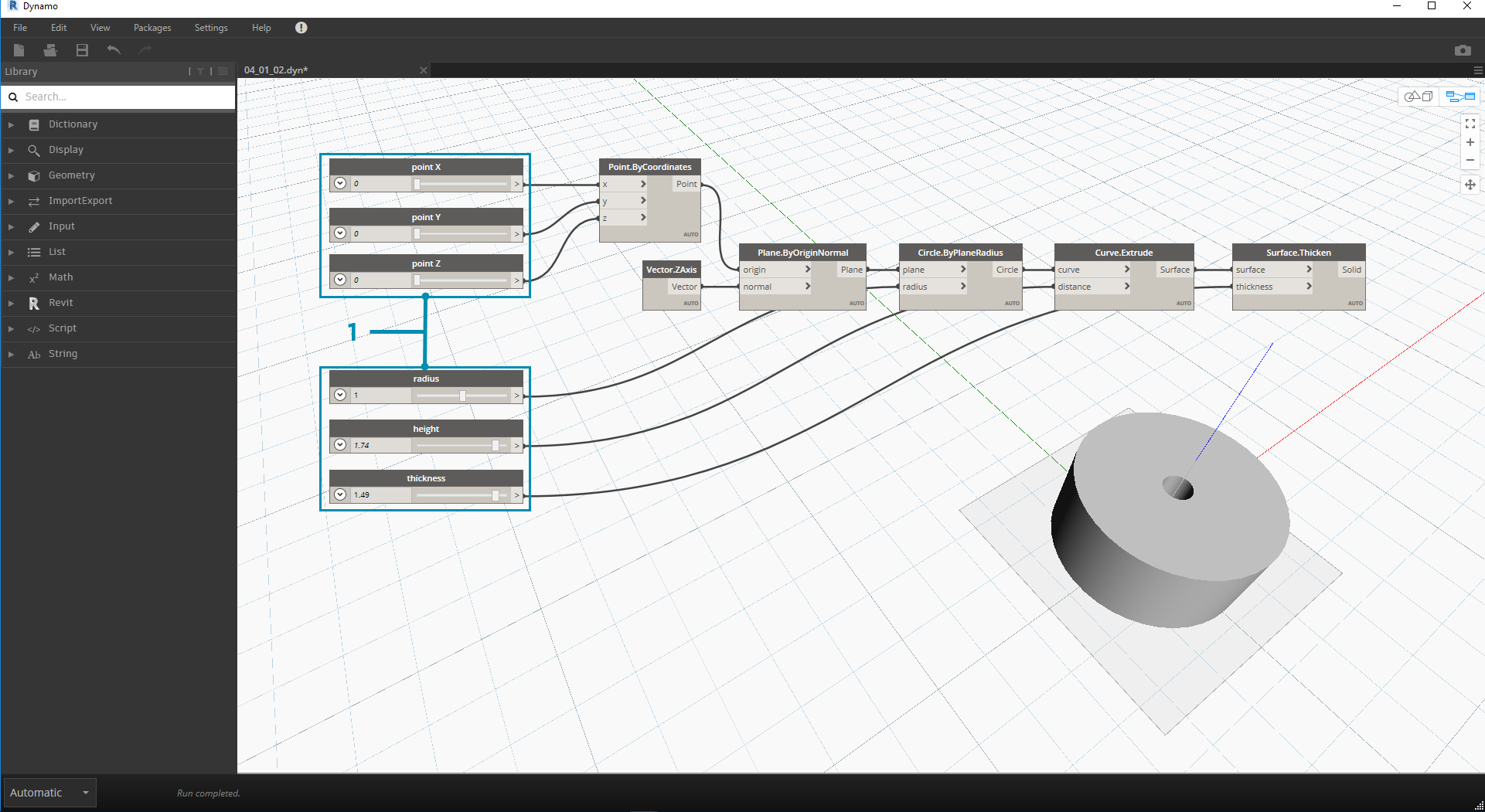Click the Save file toolbar icon
Viewport: 1485px width, 812px height.
click(82, 50)
